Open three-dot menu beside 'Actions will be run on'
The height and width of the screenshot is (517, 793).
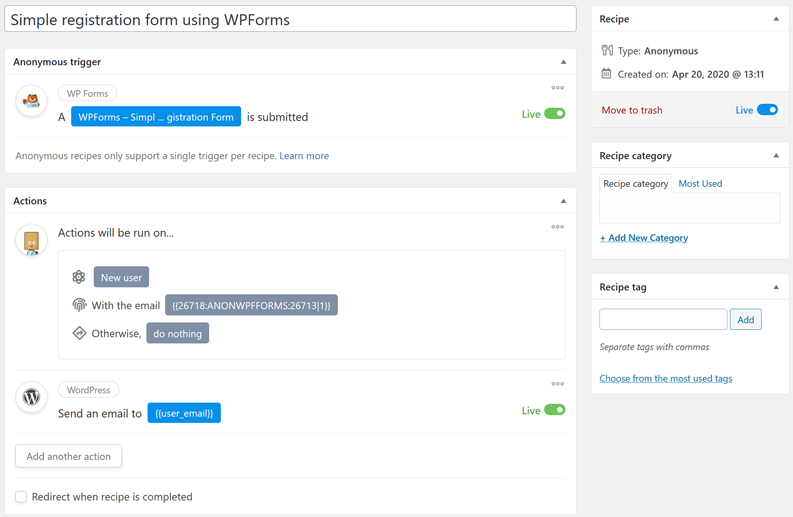coord(557,227)
